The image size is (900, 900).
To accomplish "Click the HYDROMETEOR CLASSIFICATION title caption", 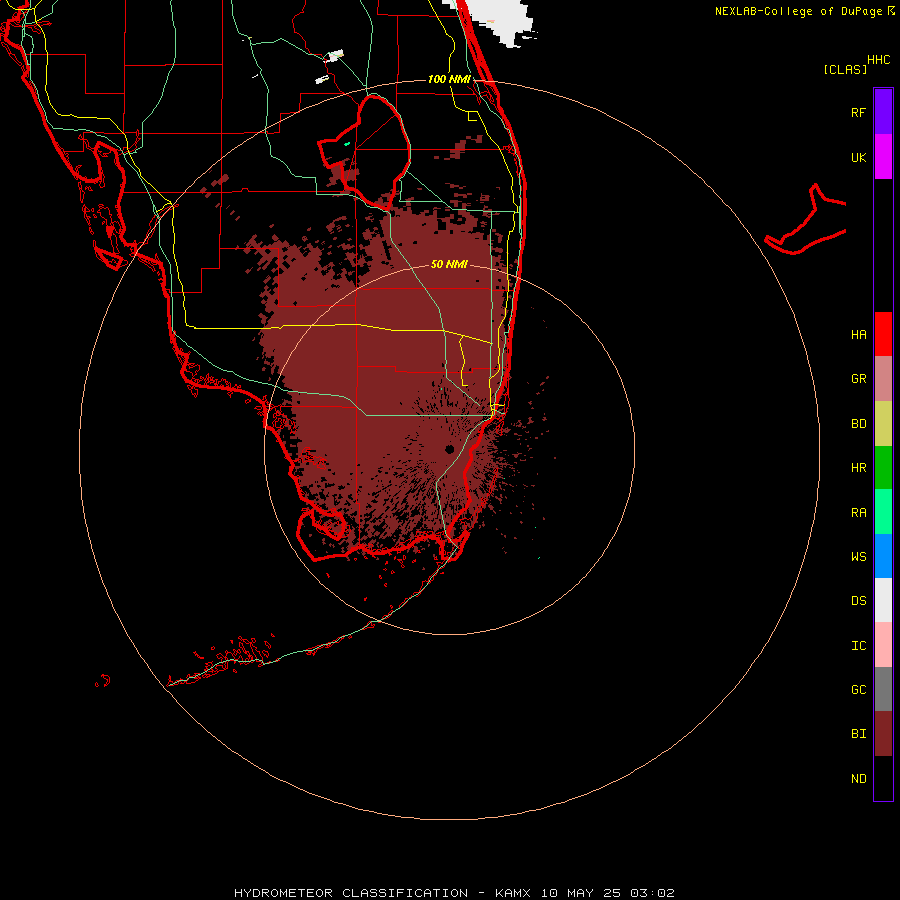I will [454, 893].
